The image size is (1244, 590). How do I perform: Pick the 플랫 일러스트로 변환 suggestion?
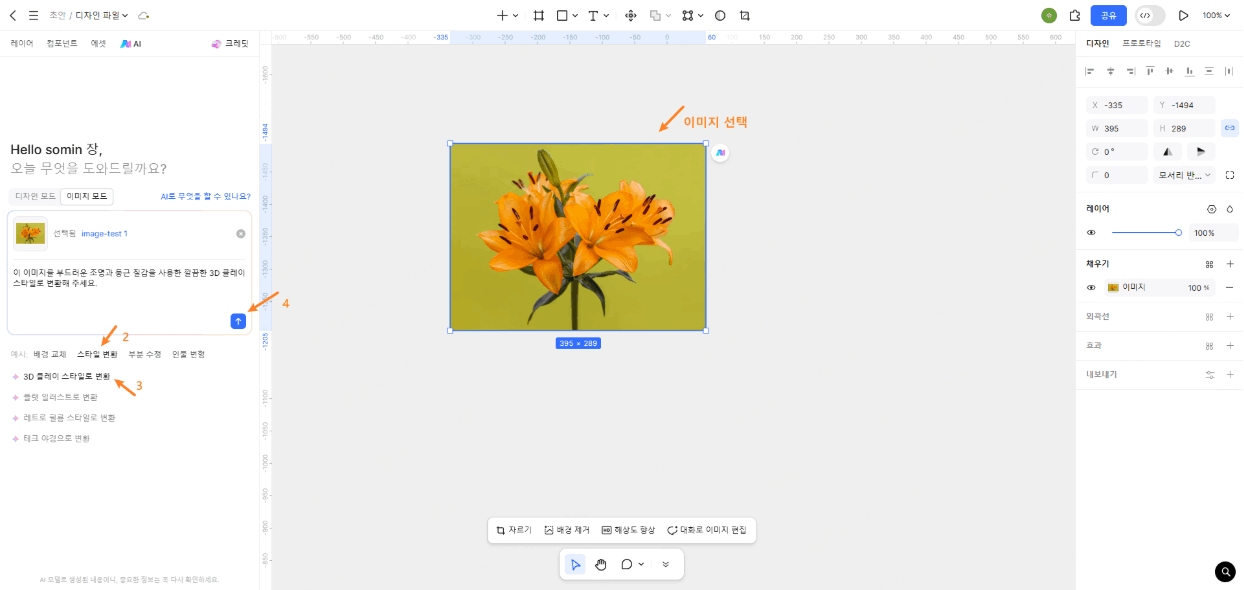coord(55,397)
